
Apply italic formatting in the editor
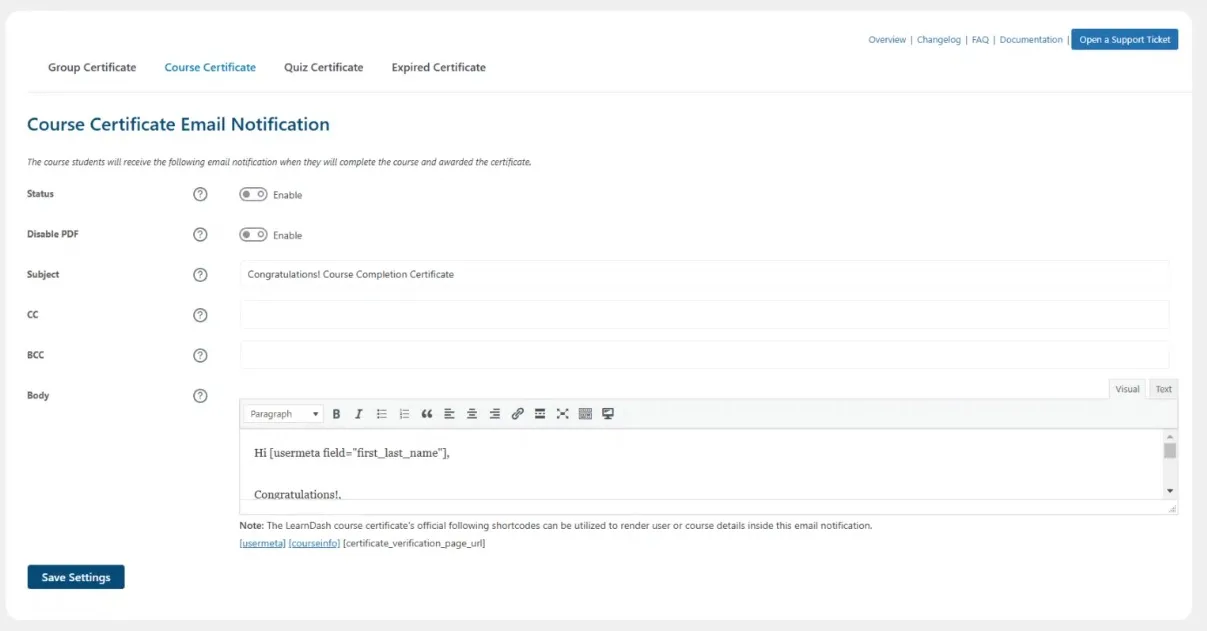tap(358, 413)
